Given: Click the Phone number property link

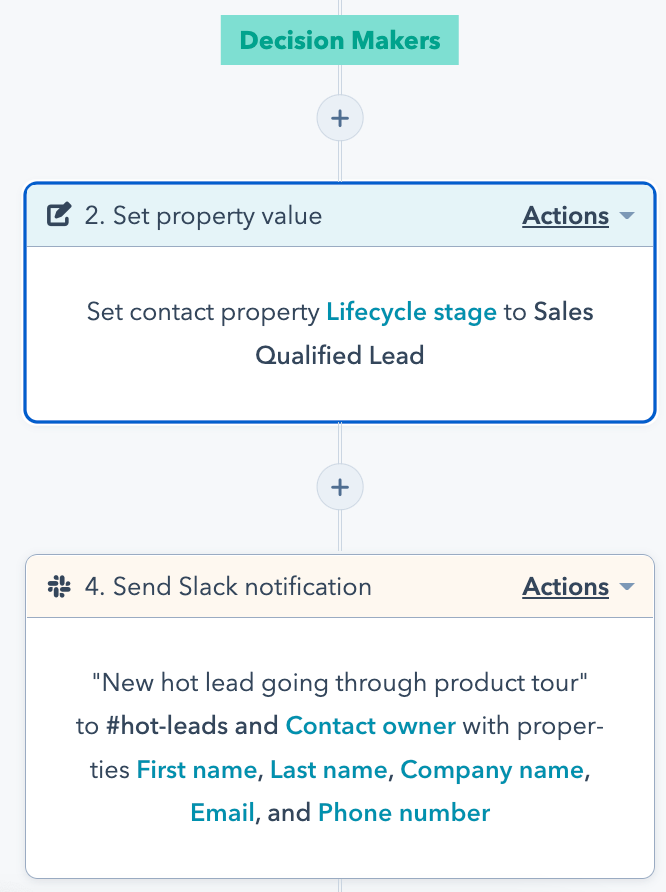Looking at the screenshot, I should pyautogui.click(x=403, y=812).
